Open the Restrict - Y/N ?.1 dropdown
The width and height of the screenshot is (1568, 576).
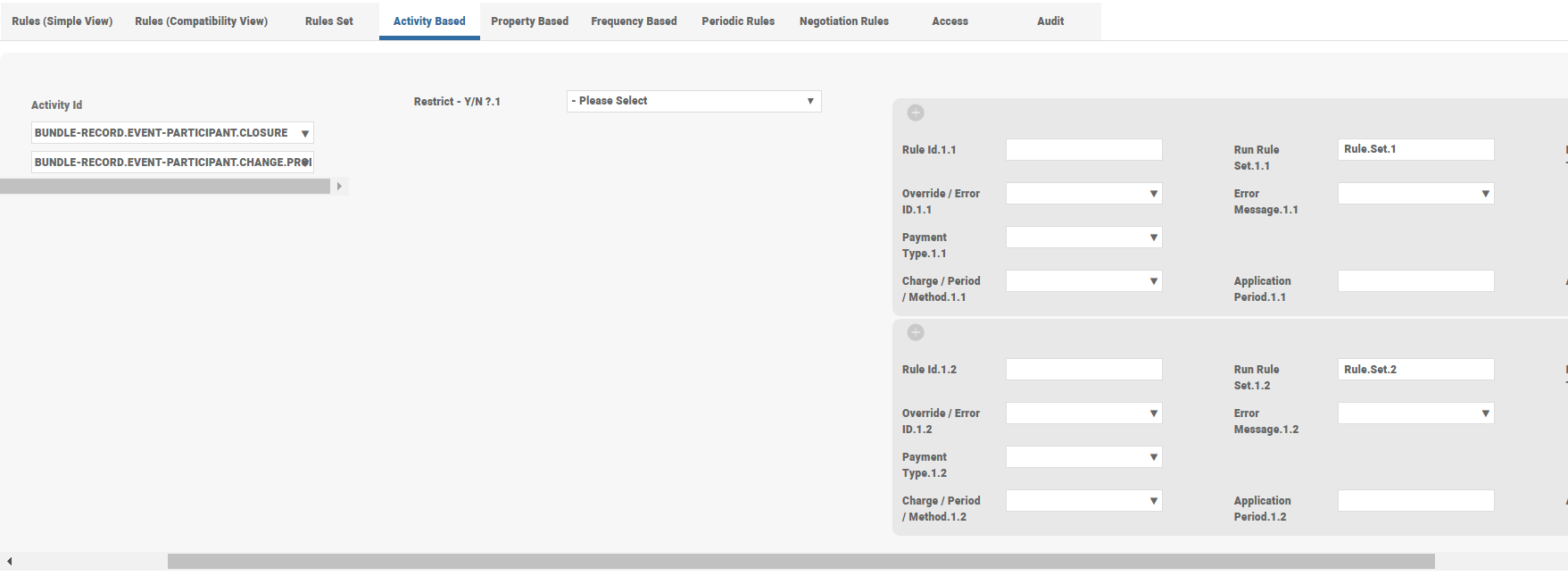pos(693,101)
